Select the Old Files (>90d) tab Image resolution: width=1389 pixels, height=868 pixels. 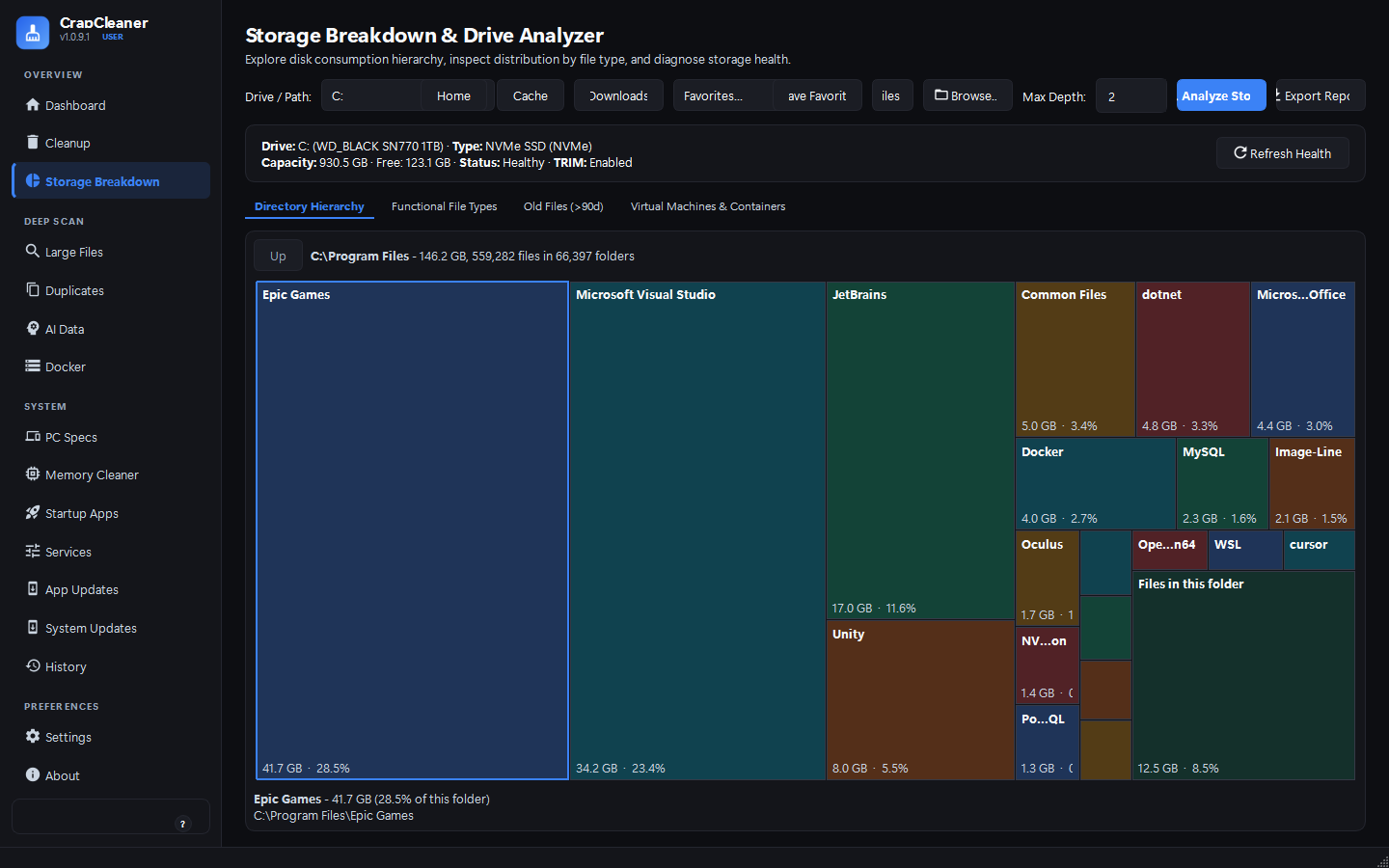coord(563,206)
